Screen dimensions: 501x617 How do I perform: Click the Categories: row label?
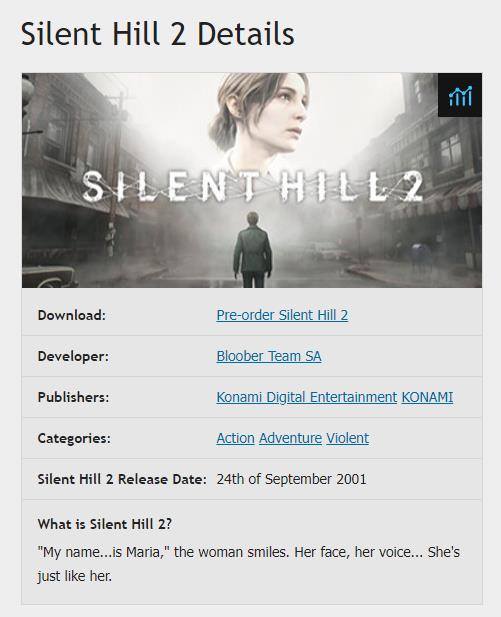tap(74, 438)
